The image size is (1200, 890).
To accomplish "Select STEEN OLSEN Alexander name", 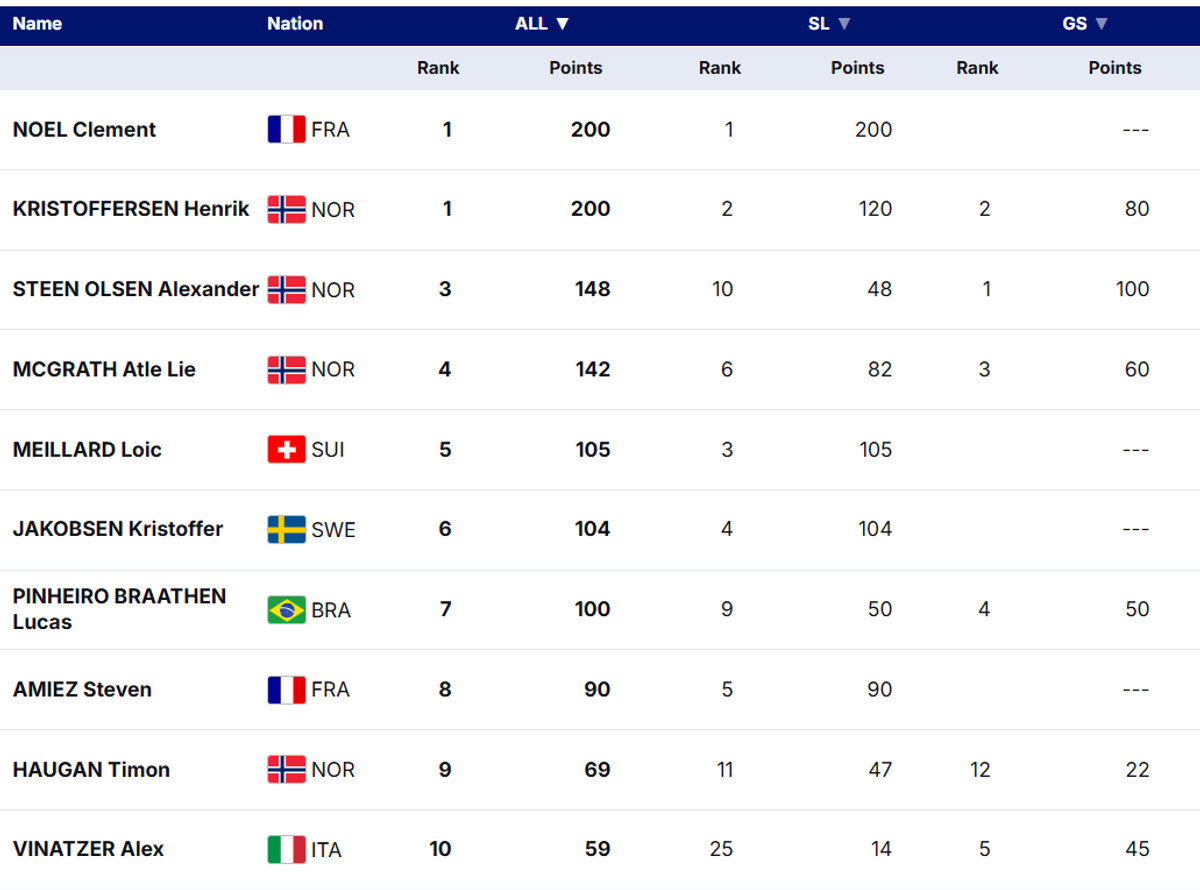I will (x=135, y=290).
